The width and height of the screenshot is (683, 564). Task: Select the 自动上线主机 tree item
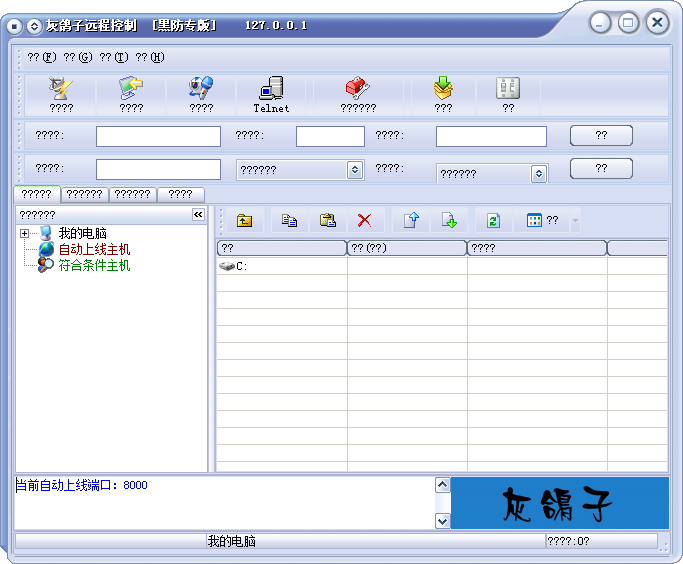[94, 249]
